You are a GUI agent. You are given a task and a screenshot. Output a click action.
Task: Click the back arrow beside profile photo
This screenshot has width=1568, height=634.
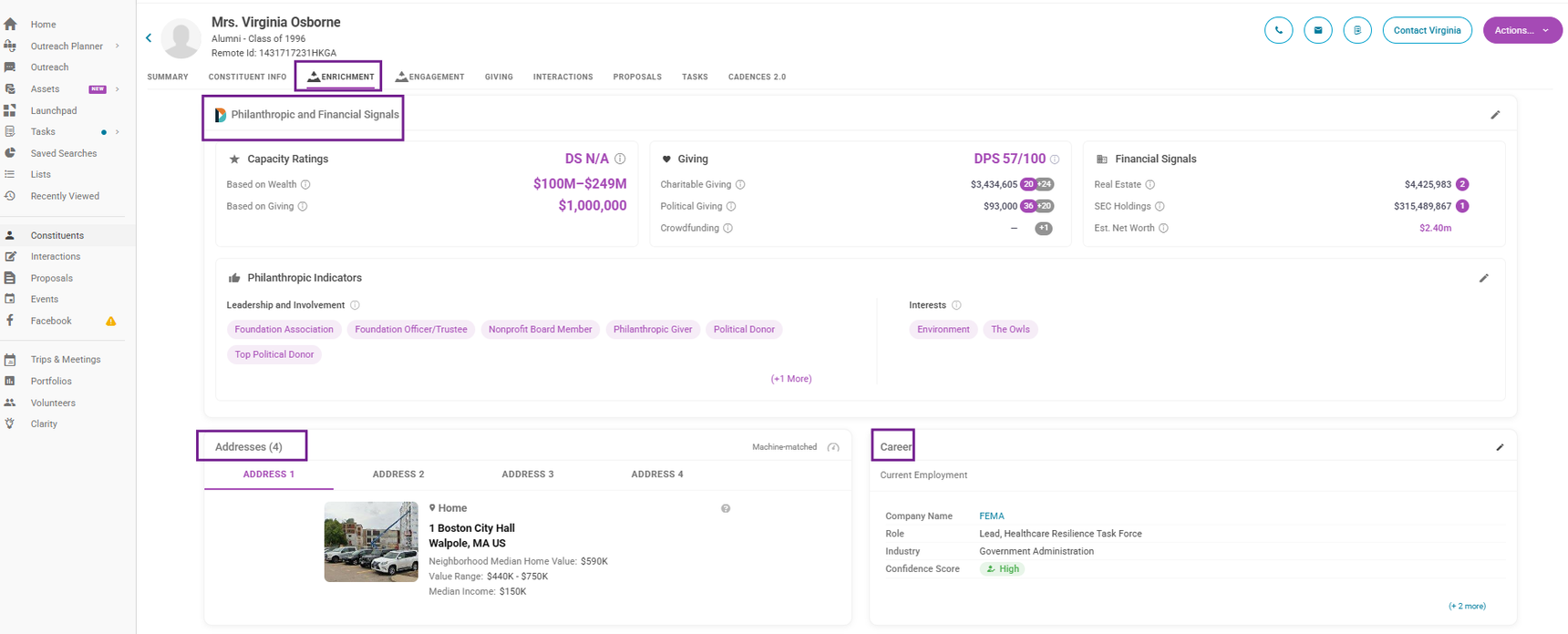pos(149,38)
